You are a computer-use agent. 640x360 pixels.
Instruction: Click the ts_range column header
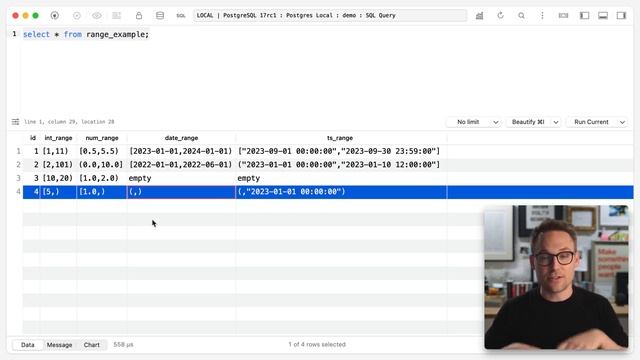tap(340, 138)
